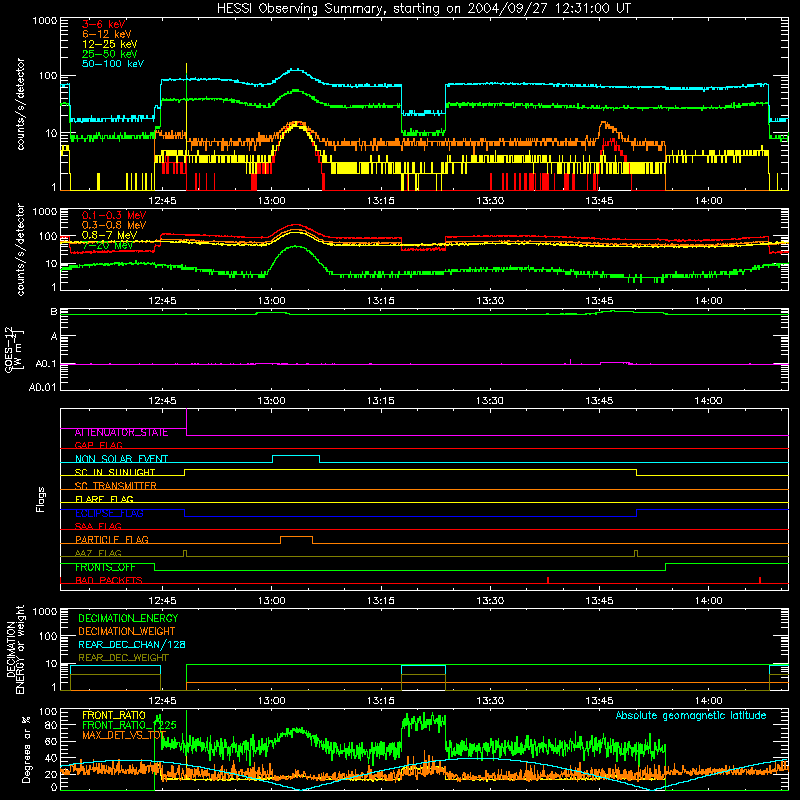Click the HESSI Observing Summary title

(x=423, y=9)
